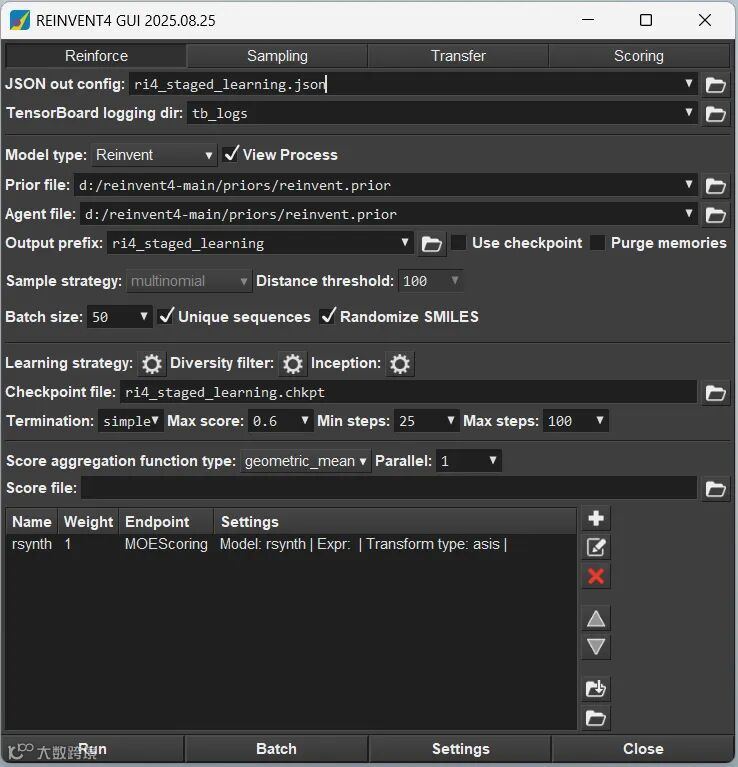The width and height of the screenshot is (738, 767).
Task: Enable Purge memories option
Action: (597, 243)
